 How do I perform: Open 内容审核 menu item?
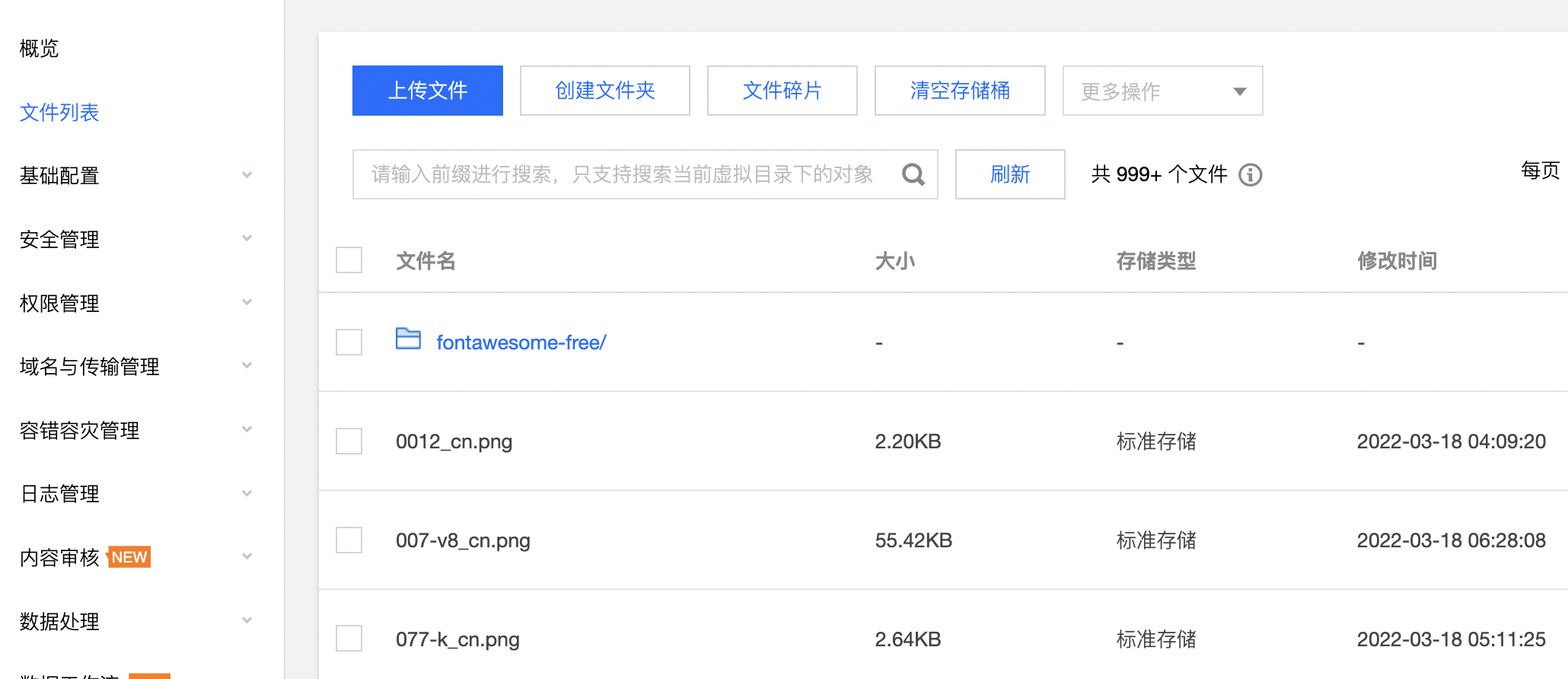(x=59, y=558)
